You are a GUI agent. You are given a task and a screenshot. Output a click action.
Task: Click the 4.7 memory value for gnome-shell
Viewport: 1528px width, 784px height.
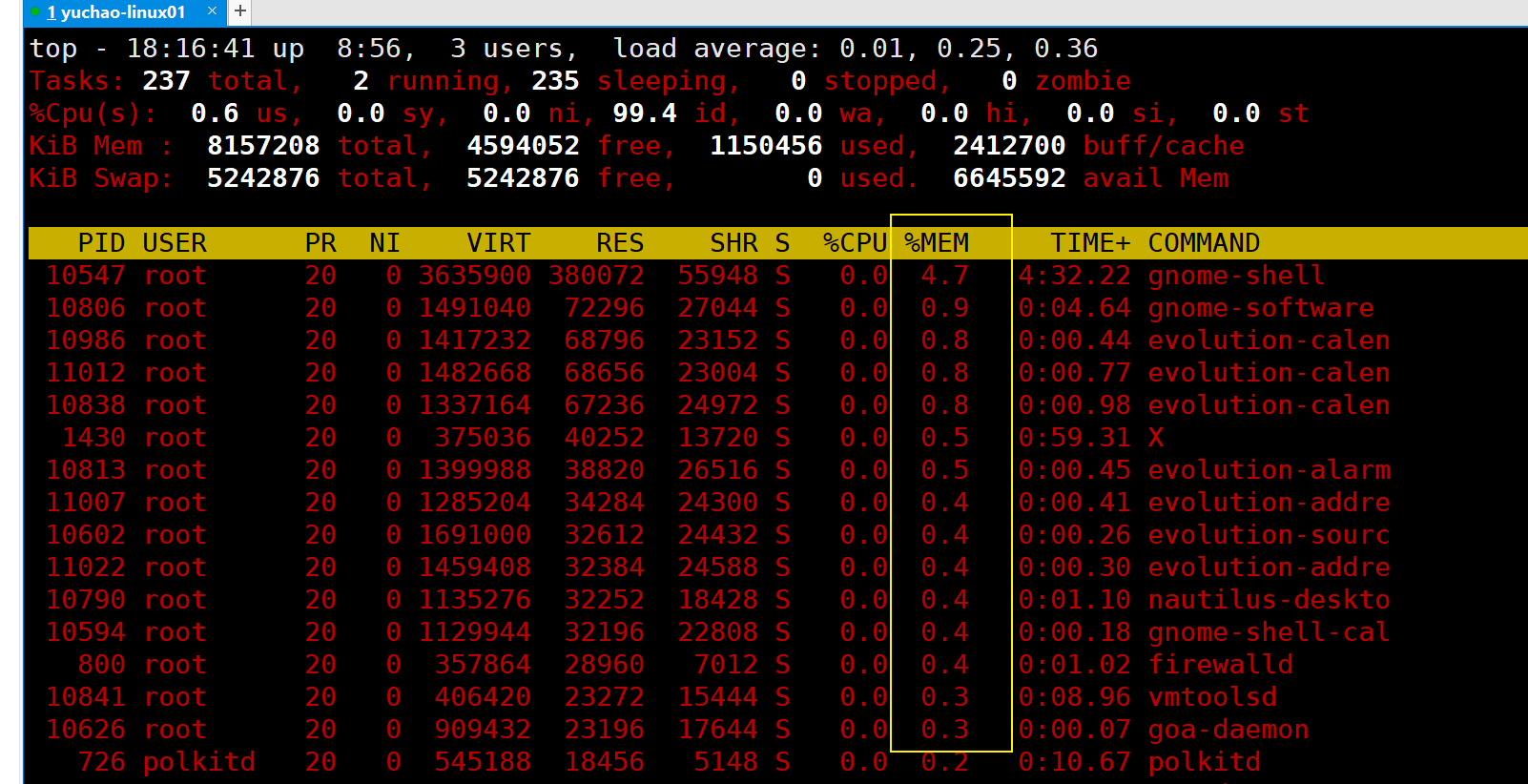pos(944,276)
